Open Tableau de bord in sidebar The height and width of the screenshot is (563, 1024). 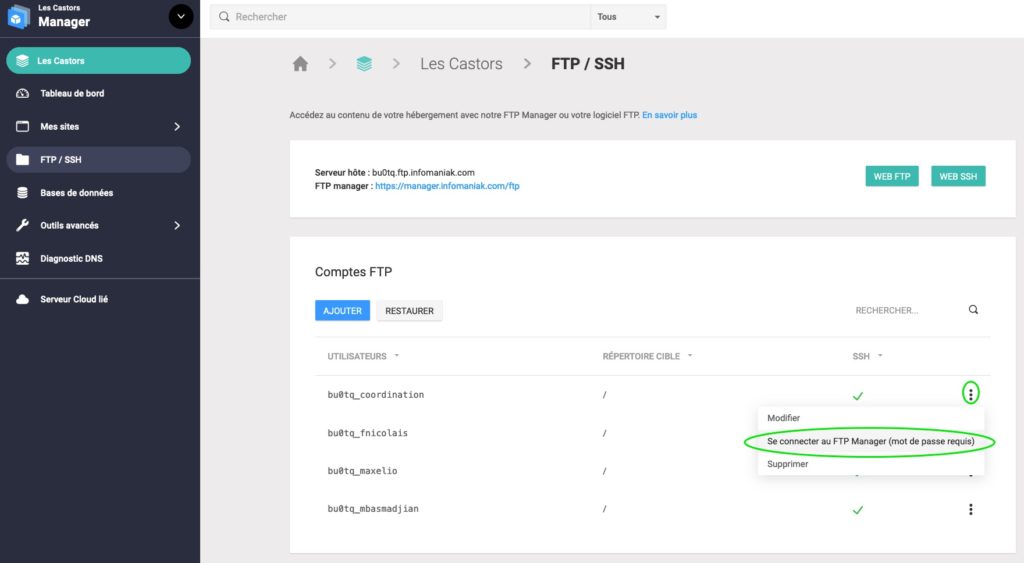click(x=72, y=94)
